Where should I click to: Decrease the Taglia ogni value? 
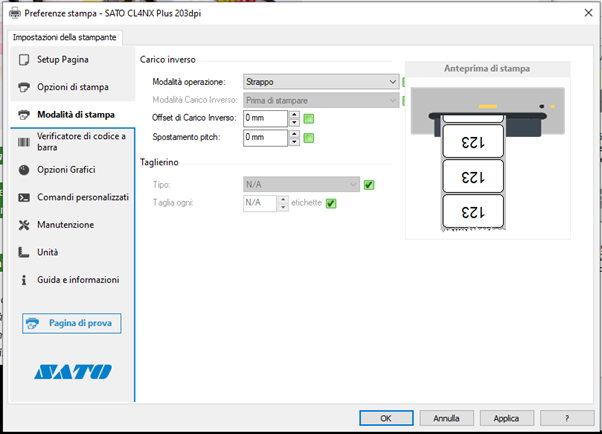283,207
